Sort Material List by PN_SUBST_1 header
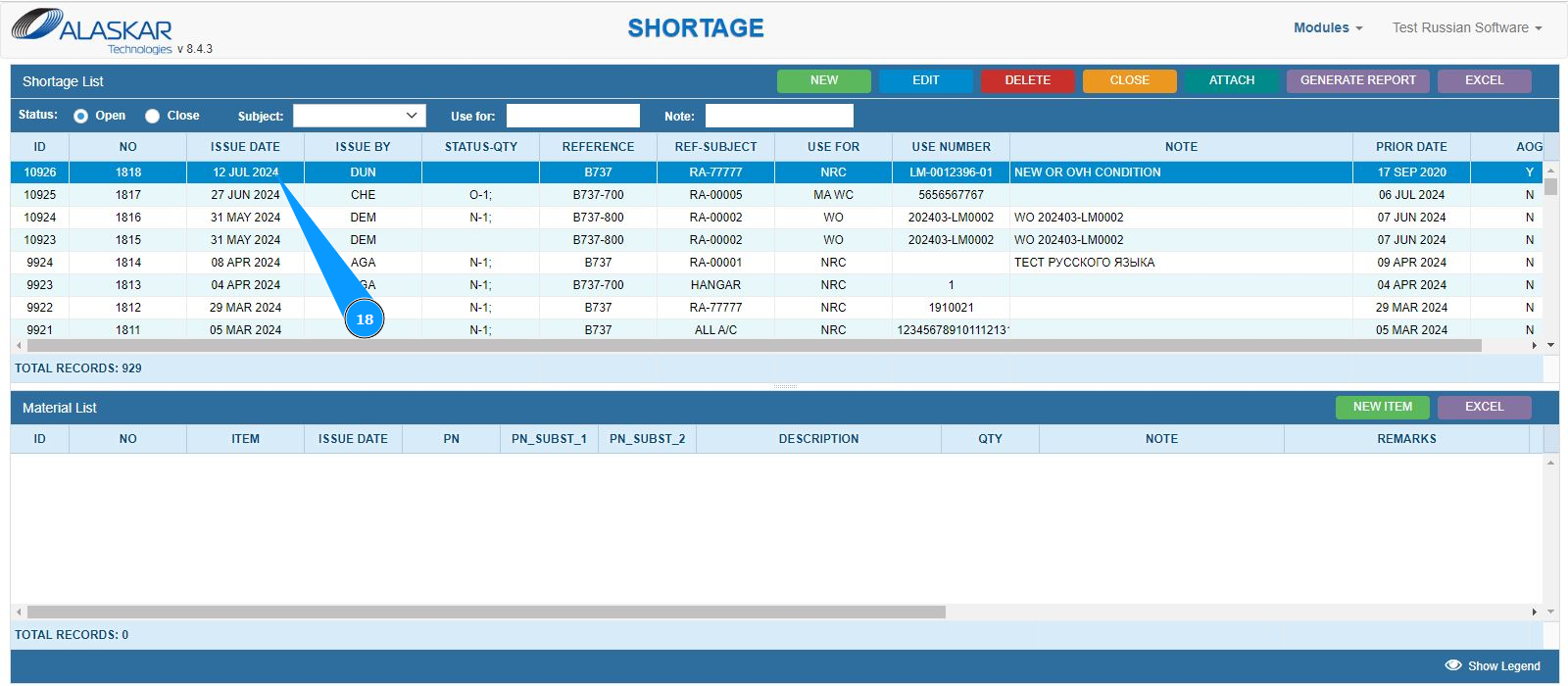 (x=549, y=439)
